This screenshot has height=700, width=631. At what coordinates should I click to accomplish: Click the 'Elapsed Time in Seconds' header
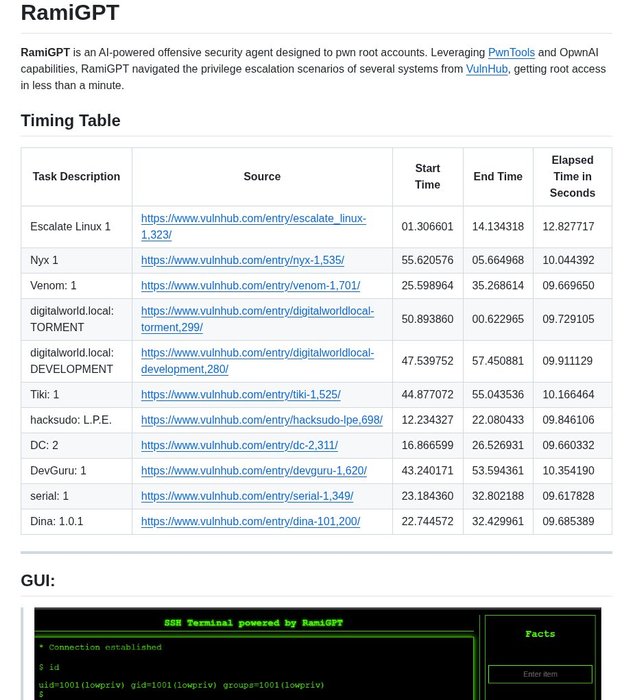(x=572, y=177)
